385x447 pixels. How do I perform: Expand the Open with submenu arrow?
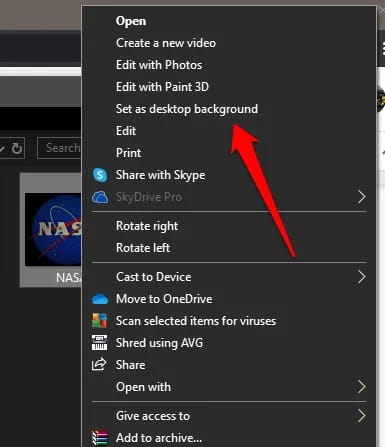pos(362,387)
